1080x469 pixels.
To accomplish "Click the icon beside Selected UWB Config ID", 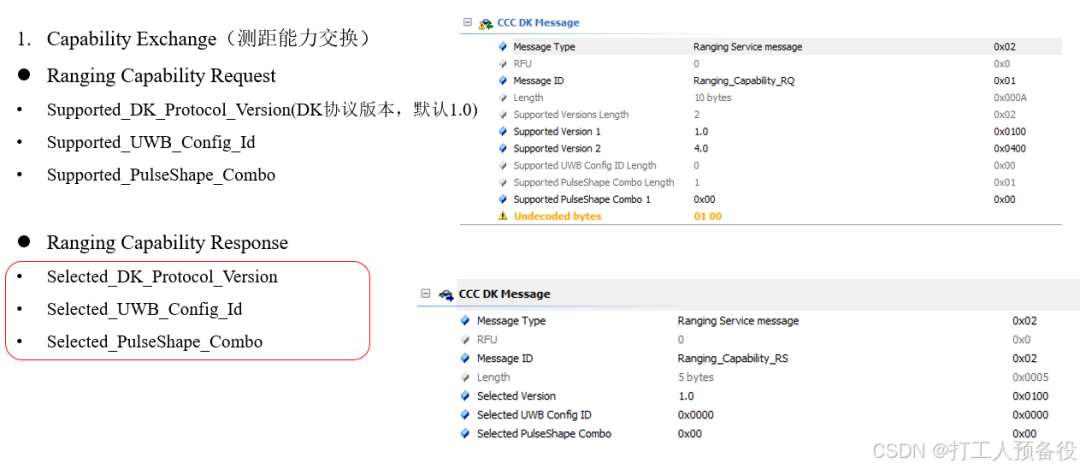I will 465,415.
